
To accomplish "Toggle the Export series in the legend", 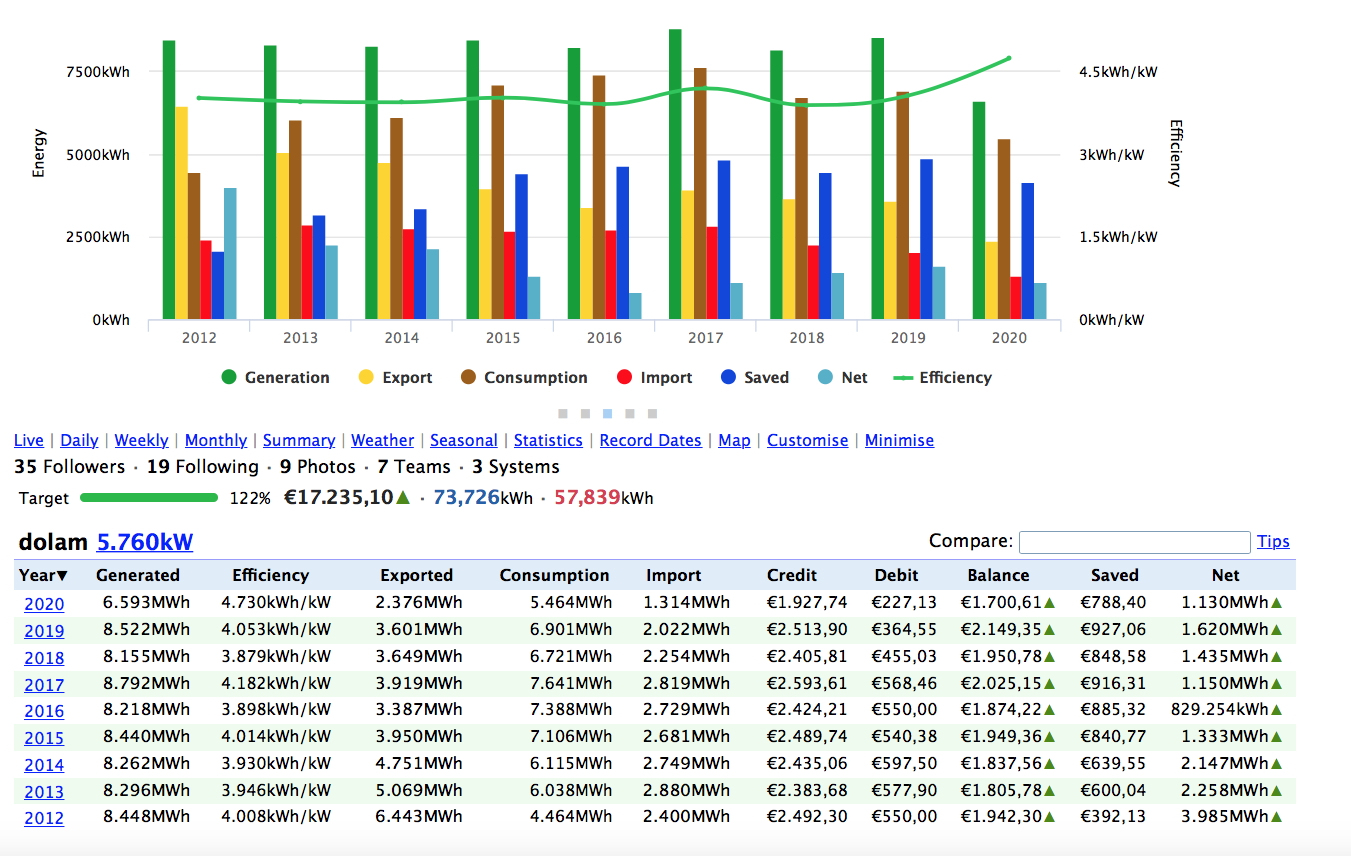I will 395,378.
